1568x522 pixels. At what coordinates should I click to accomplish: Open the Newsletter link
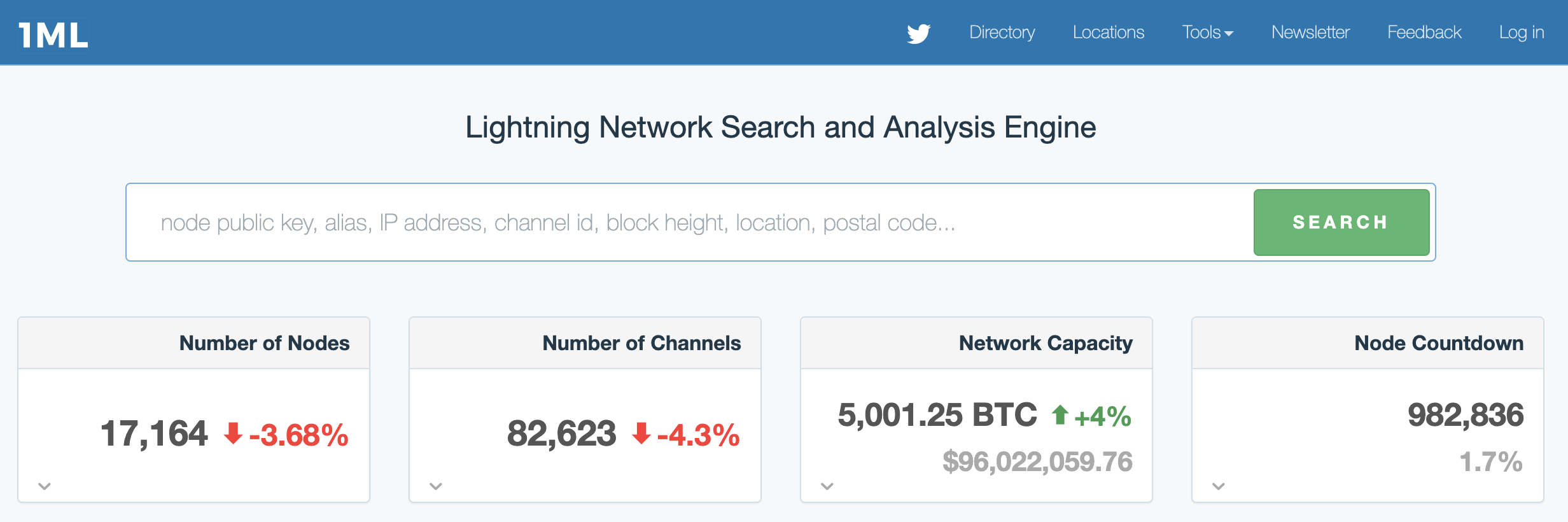pyautogui.click(x=1310, y=32)
